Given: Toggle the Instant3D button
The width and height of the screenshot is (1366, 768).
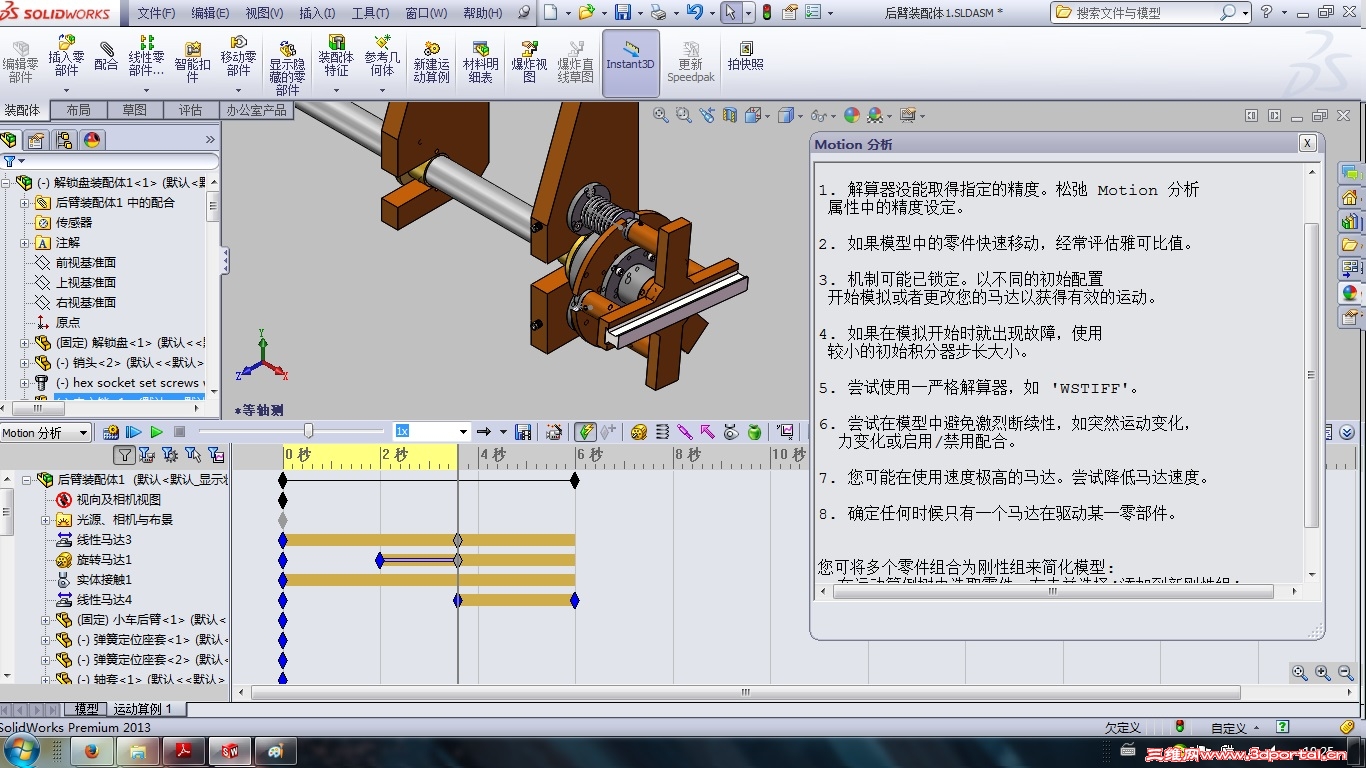Looking at the screenshot, I should (630, 62).
